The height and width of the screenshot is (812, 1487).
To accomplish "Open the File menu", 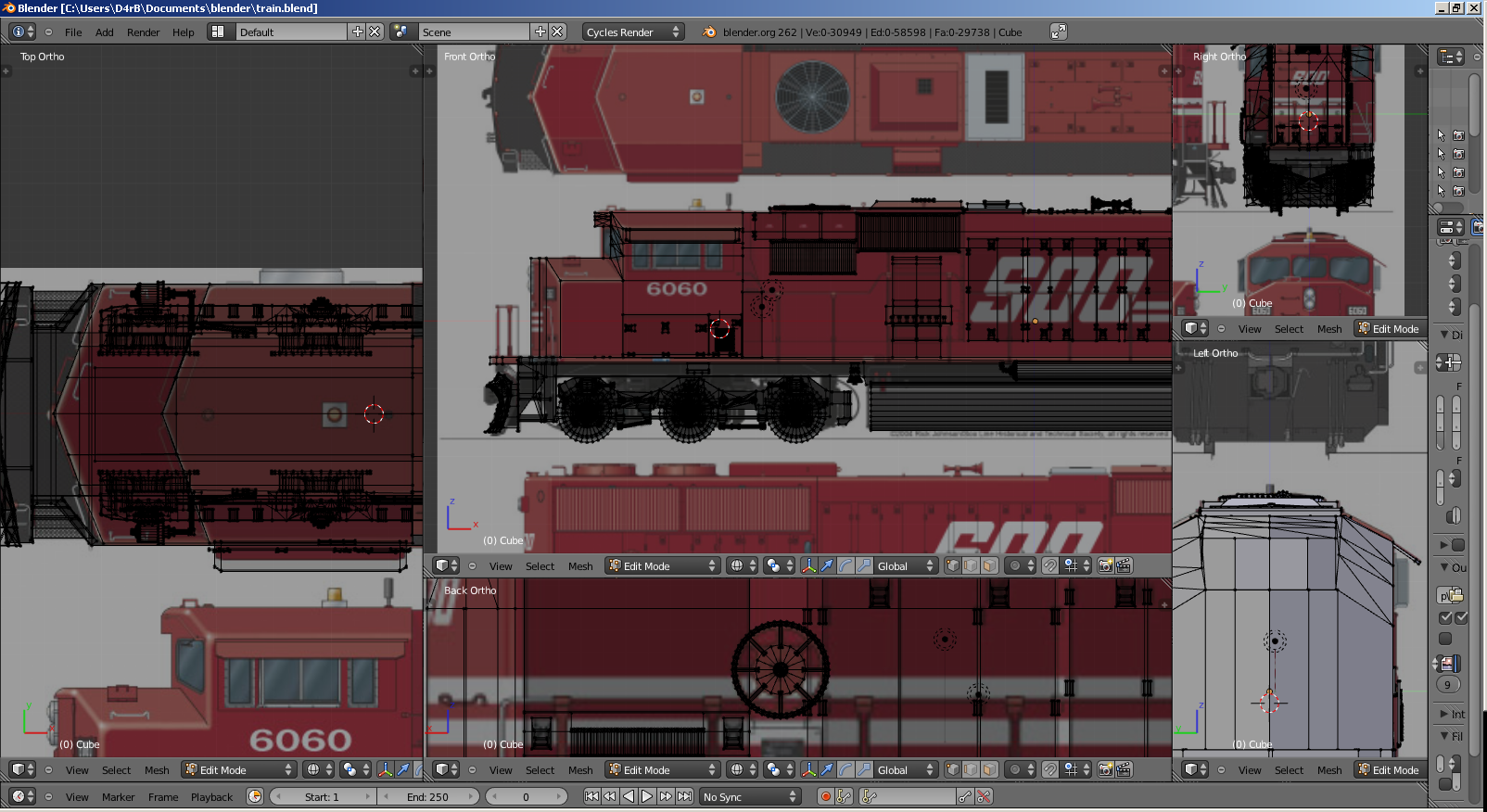I will tap(73, 32).
